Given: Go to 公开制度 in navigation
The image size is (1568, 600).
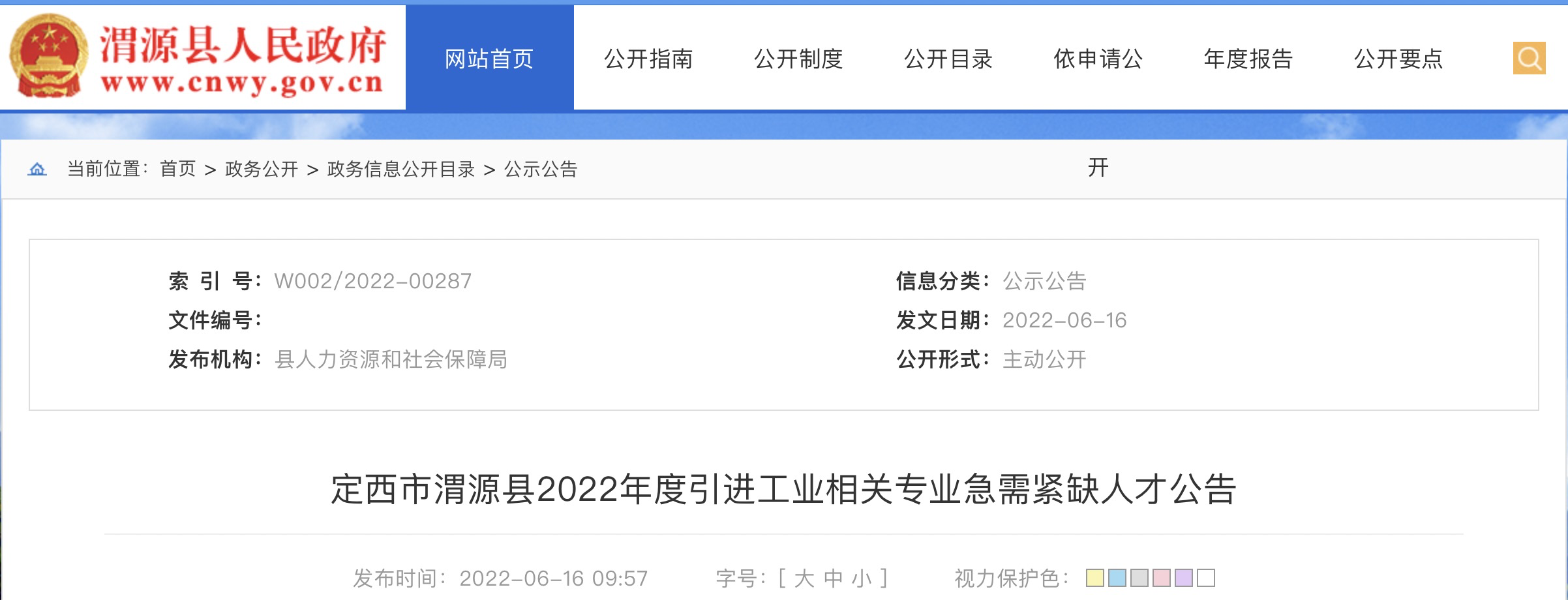Looking at the screenshot, I should coord(798,59).
